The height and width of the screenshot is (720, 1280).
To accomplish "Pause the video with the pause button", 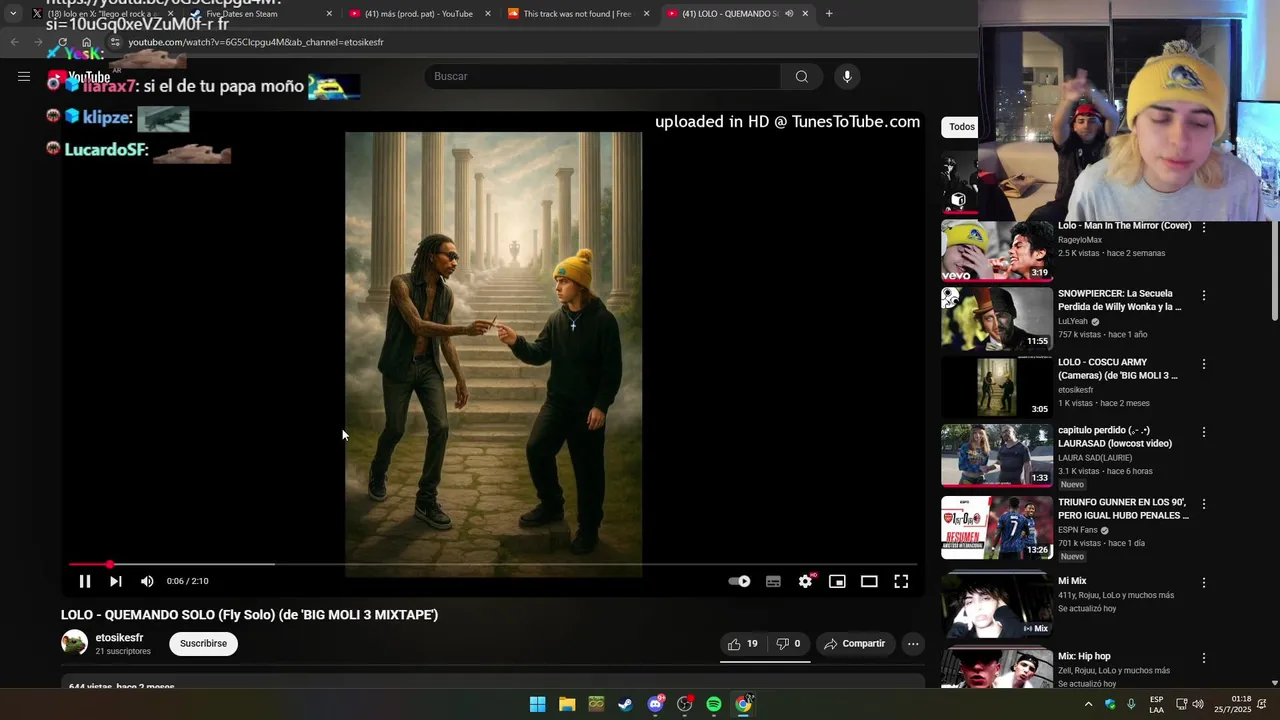I will (x=85, y=581).
